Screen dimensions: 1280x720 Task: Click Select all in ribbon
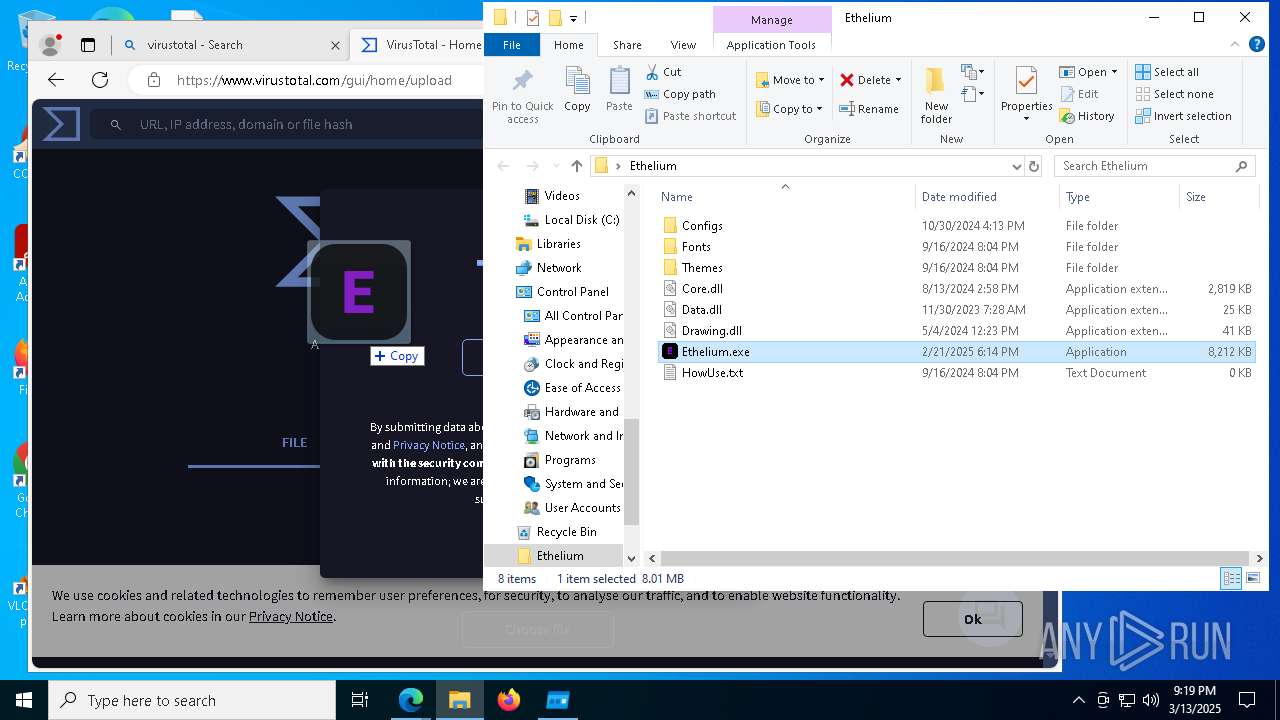1167,72
